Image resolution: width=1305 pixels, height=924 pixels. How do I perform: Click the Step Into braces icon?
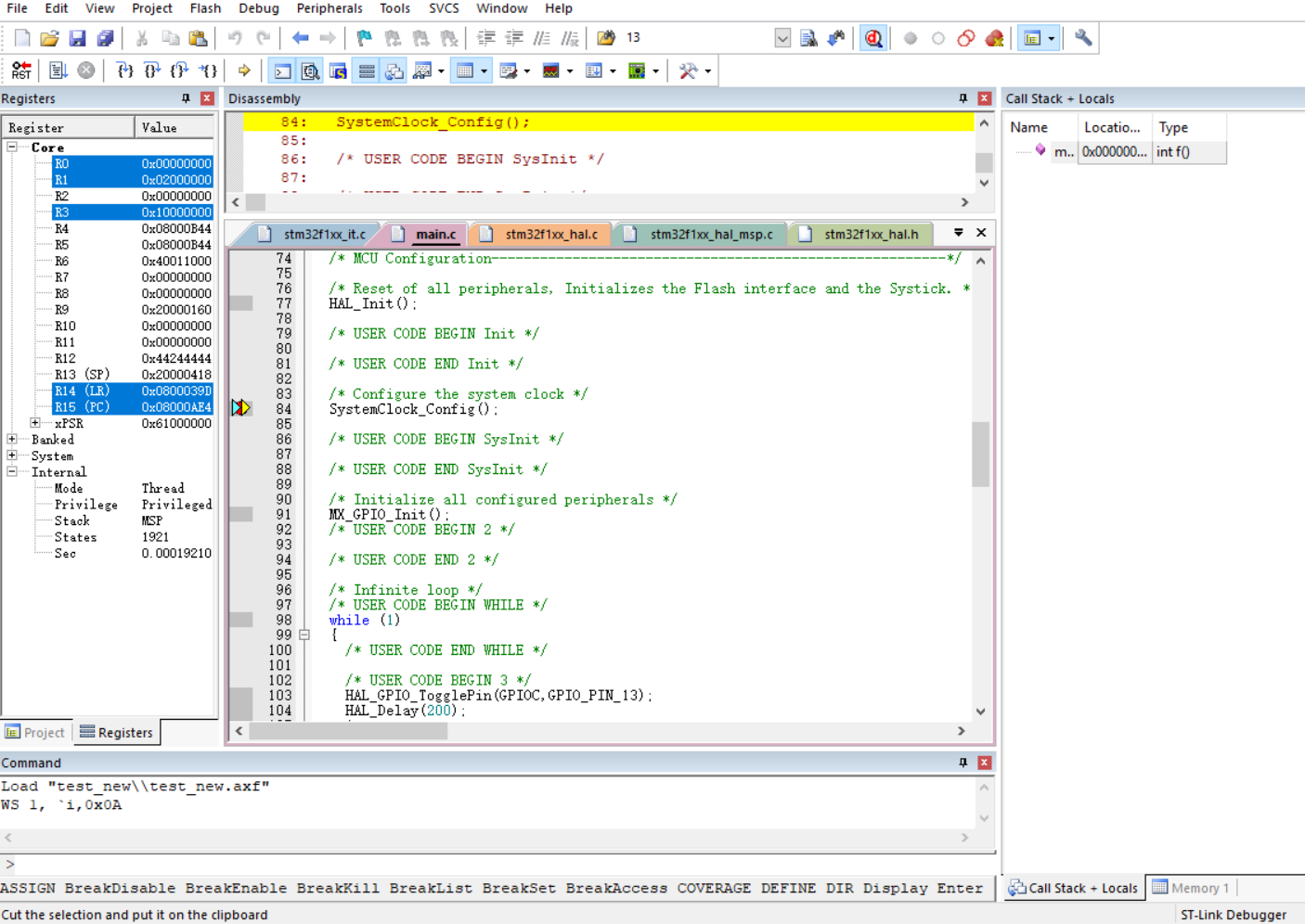click(124, 71)
